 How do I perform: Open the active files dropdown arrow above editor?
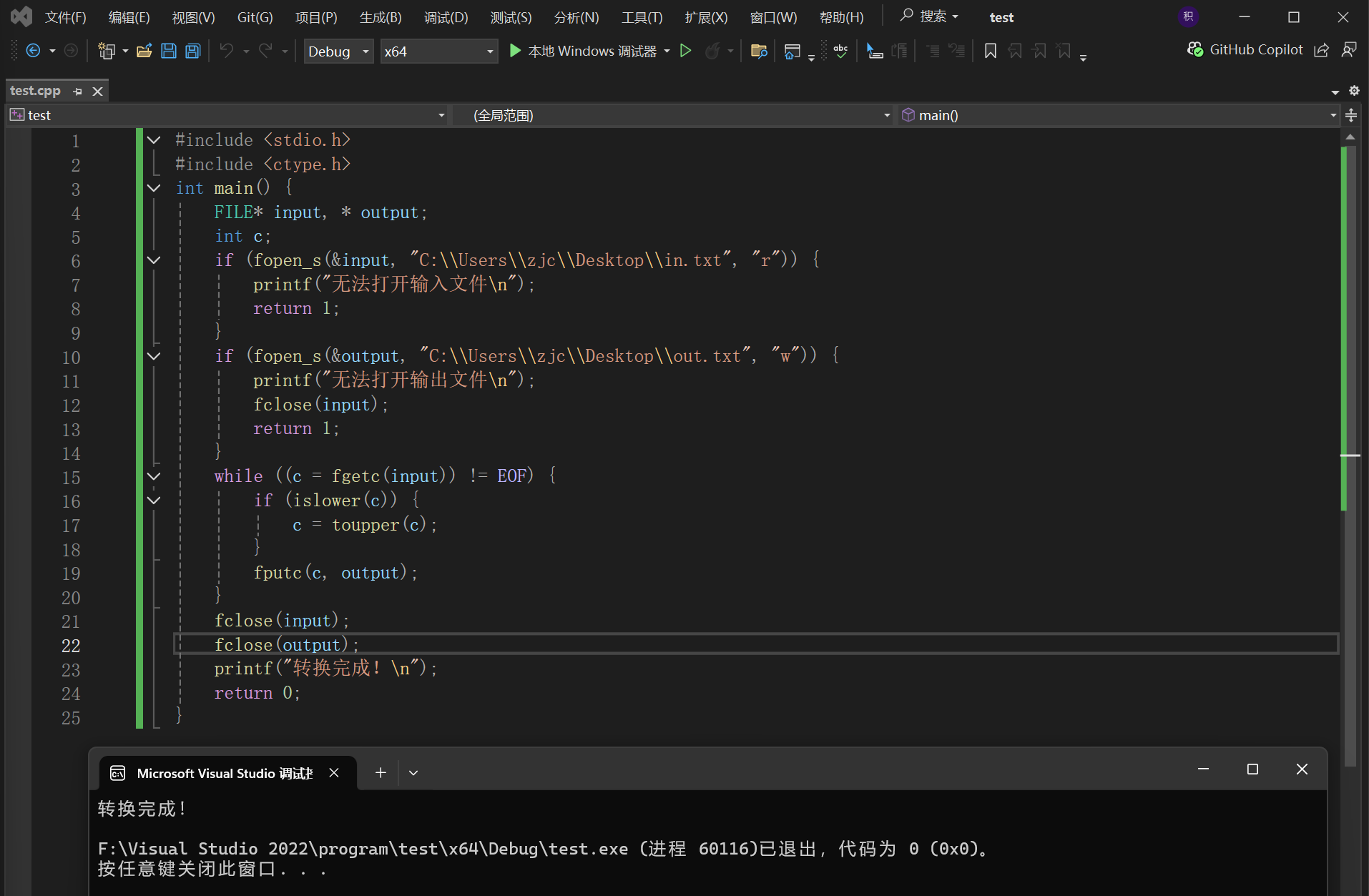[1335, 92]
